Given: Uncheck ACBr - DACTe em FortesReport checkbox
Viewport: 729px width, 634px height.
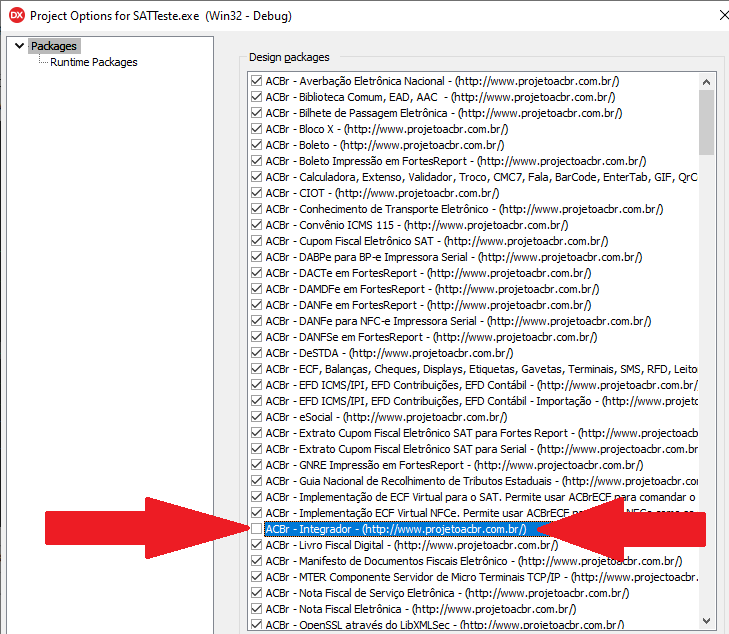Looking at the screenshot, I should click(x=256, y=273).
